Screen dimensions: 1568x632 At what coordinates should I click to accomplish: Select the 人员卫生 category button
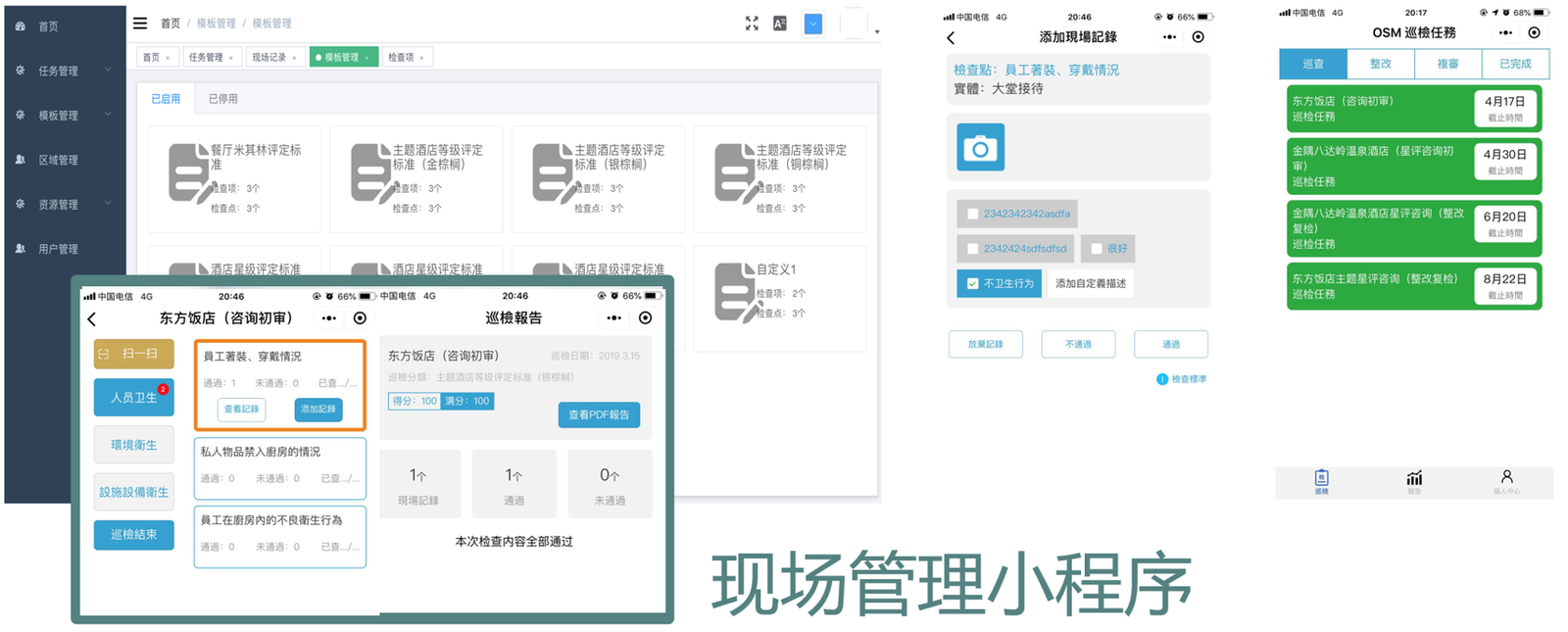tap(133, 397)
